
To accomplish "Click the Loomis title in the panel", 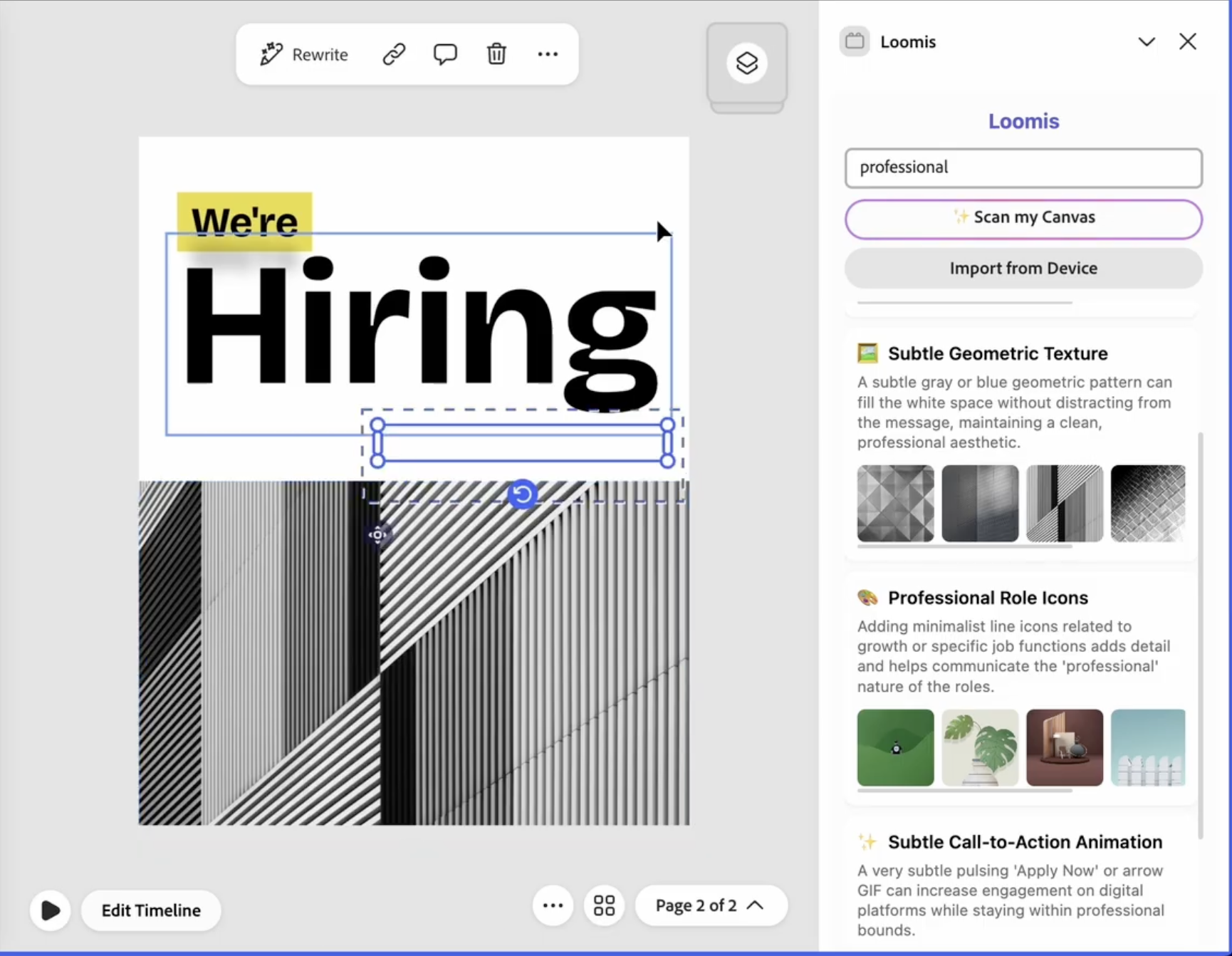I will pyautogui.click(x=1023, y=121).
